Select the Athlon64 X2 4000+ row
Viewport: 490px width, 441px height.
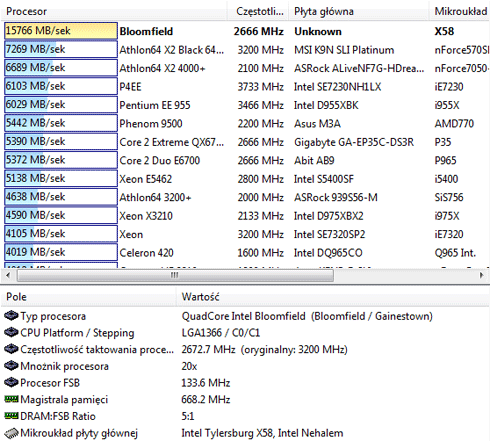245,68
